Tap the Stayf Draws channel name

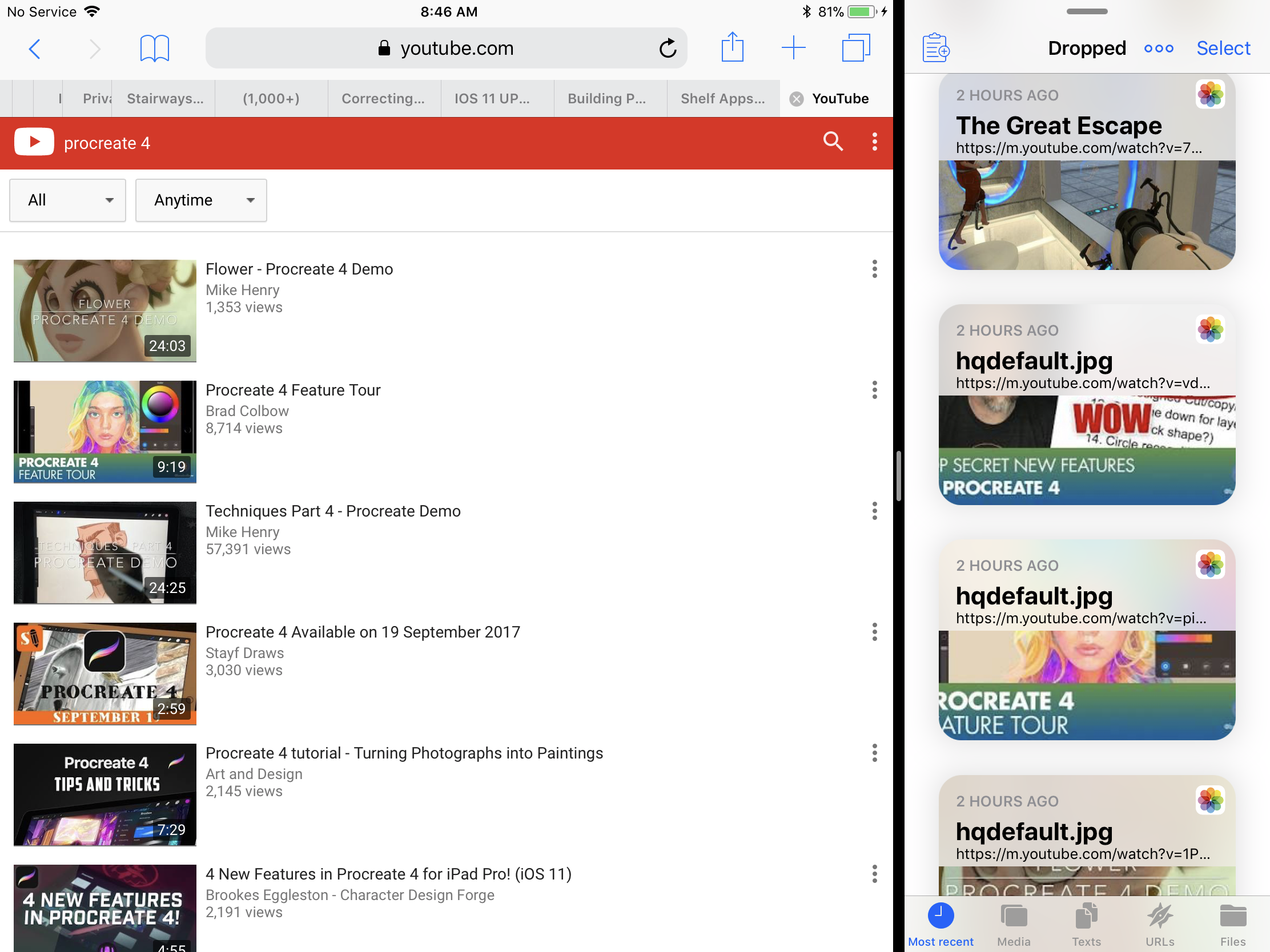(x=244, y=654)
